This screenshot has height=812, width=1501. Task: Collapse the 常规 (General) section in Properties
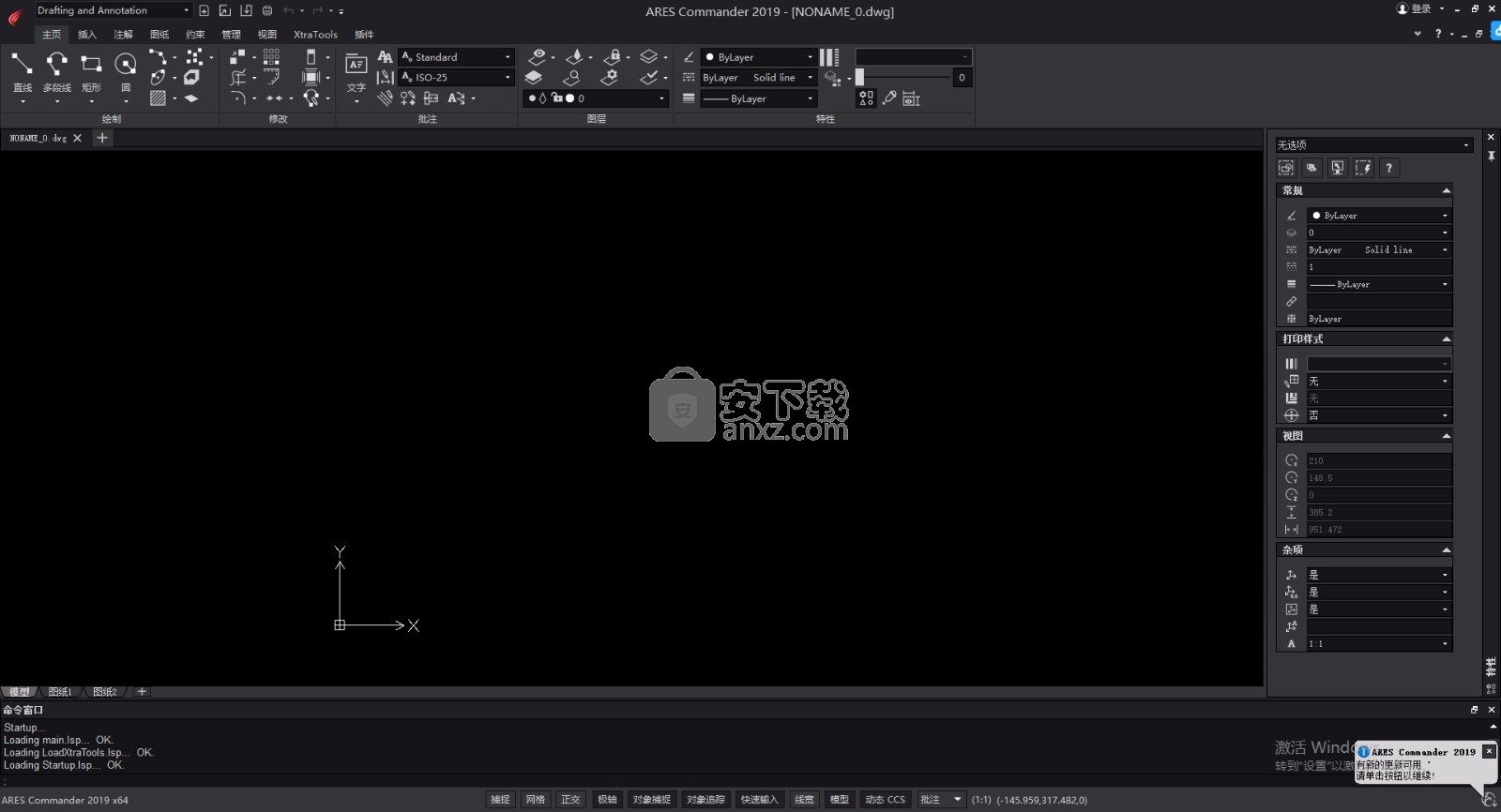click(1446, 190)
